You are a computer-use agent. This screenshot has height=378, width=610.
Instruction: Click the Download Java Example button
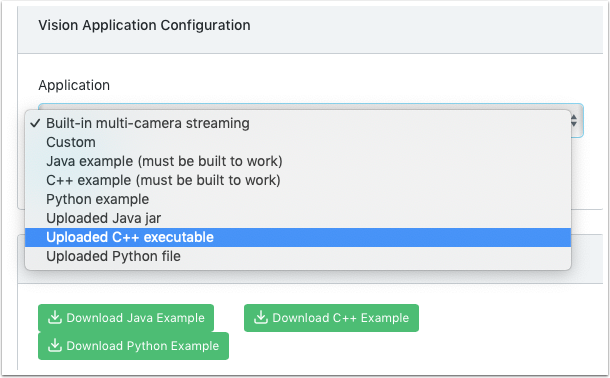coord(126,318)
